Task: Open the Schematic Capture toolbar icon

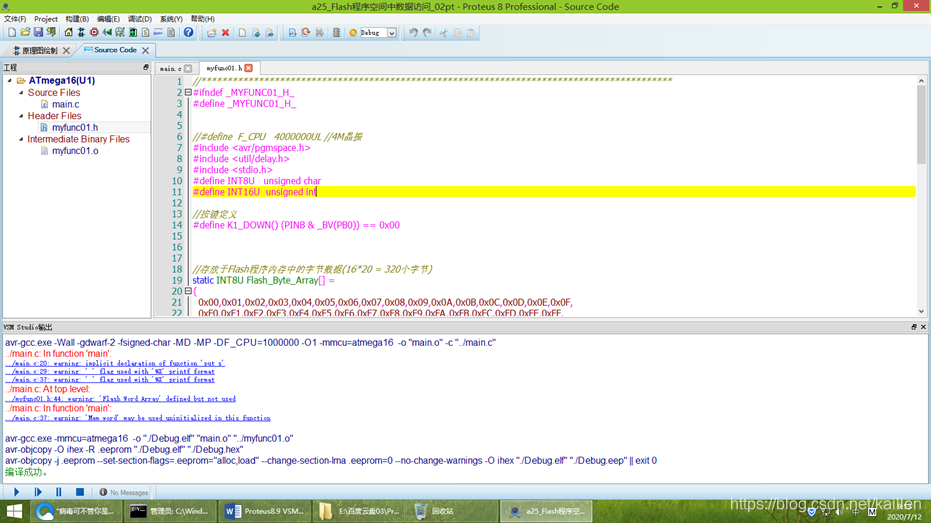Action: pyautogui.click(x=81, y=33)
